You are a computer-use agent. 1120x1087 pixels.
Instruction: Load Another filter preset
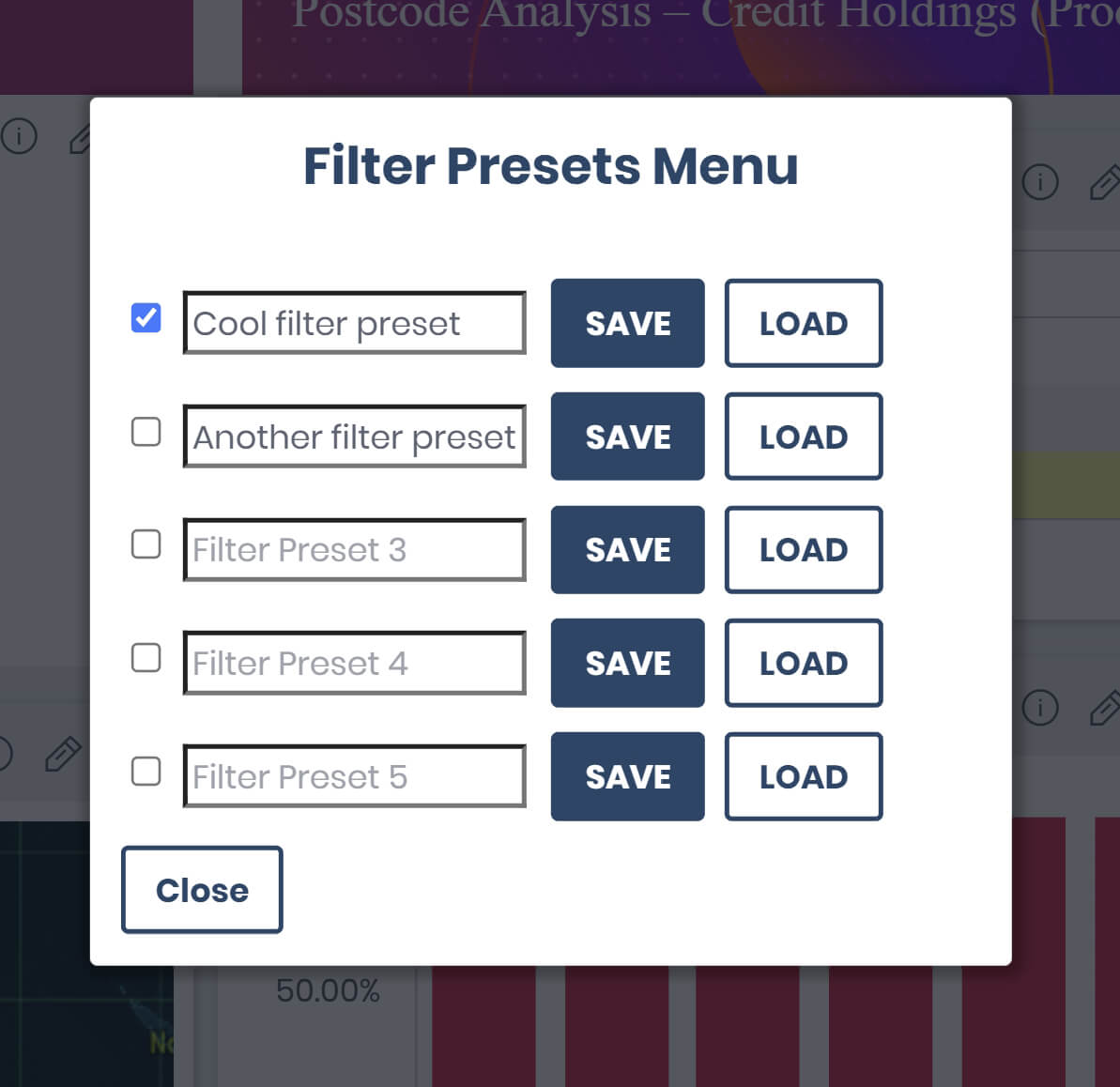803,436
